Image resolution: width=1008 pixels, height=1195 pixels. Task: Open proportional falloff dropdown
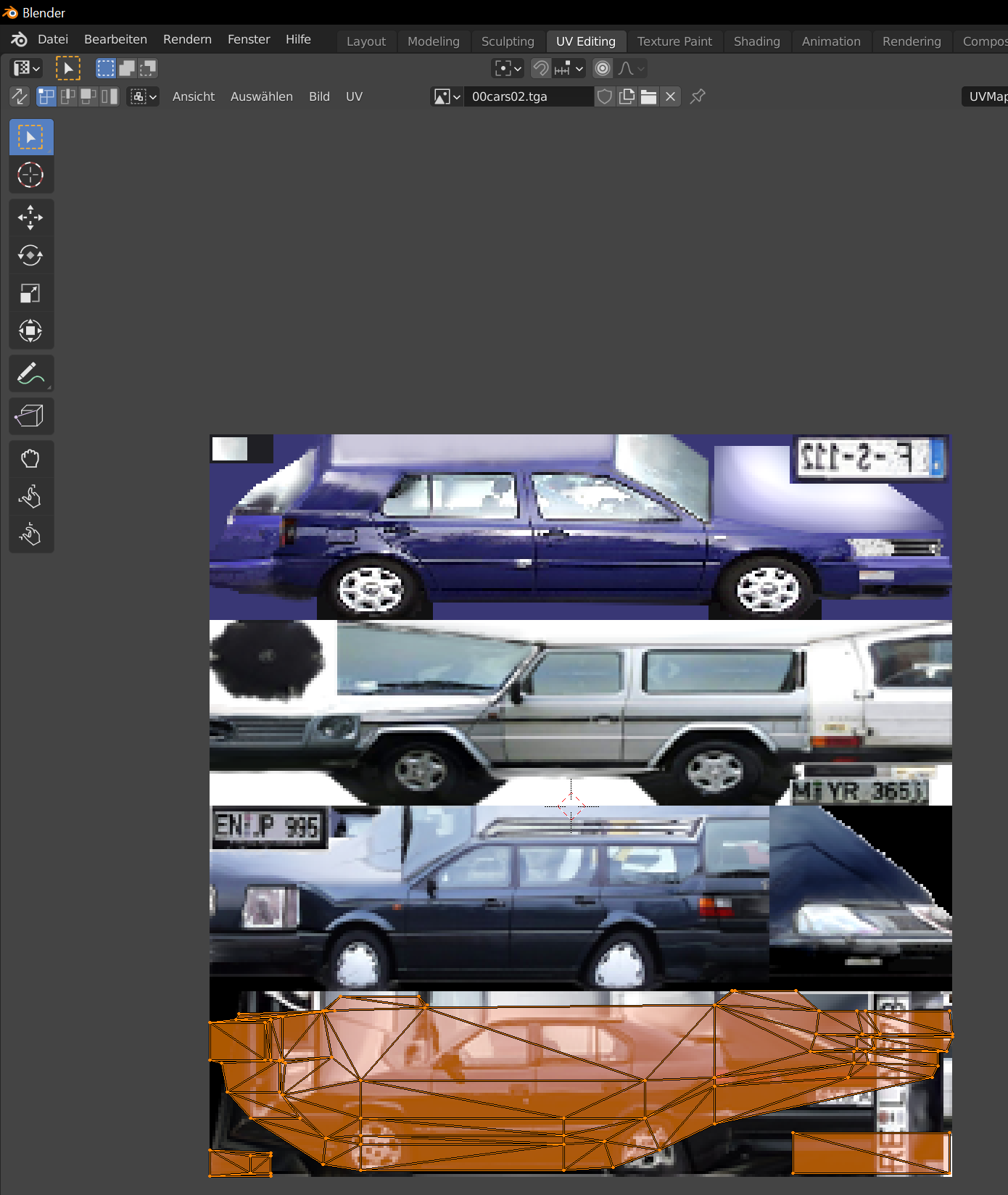tap(631, 68)
